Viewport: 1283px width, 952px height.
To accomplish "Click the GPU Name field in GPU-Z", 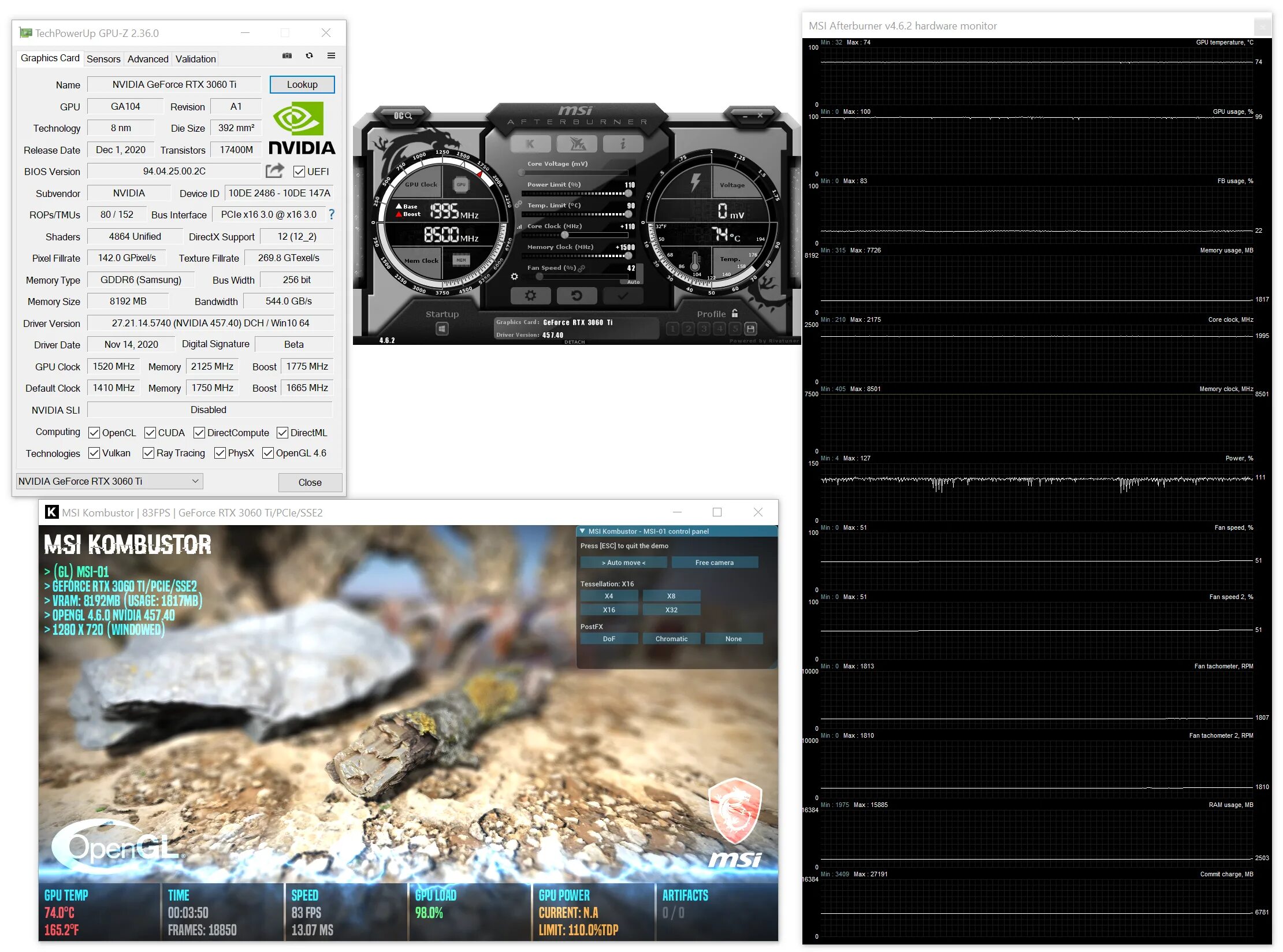I will [x=174, y=84].
